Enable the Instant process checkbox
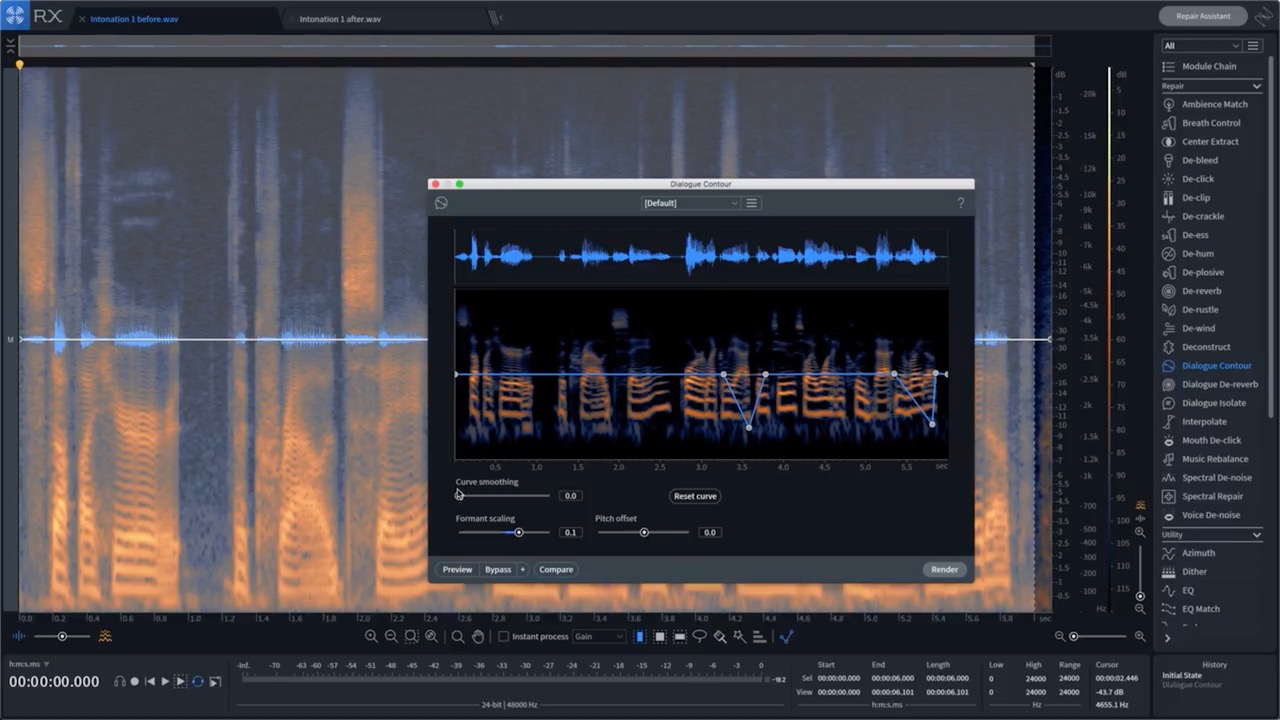This screenshot has height=720, width=1280. 503,637
